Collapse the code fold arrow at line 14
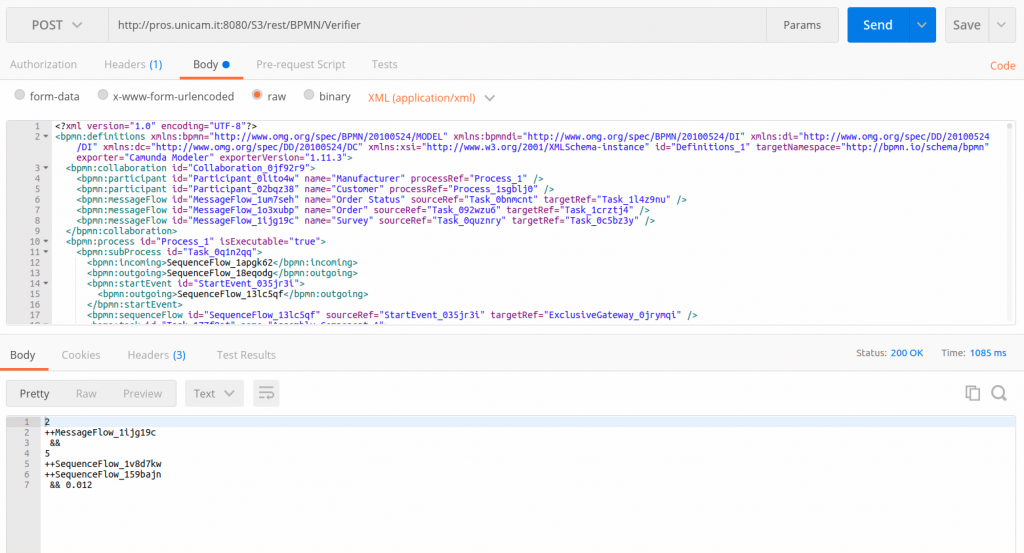The width and height of the screenshot is (1024, 553). pos(46,283)
